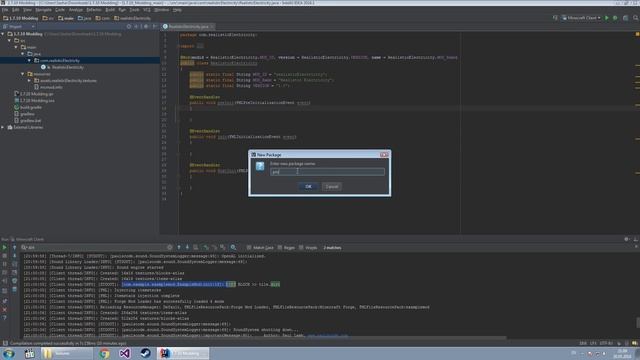Click the Make Project icon in top toolbar
The width and height of the screenshot is (640, 360).
[x=555, y=18]
